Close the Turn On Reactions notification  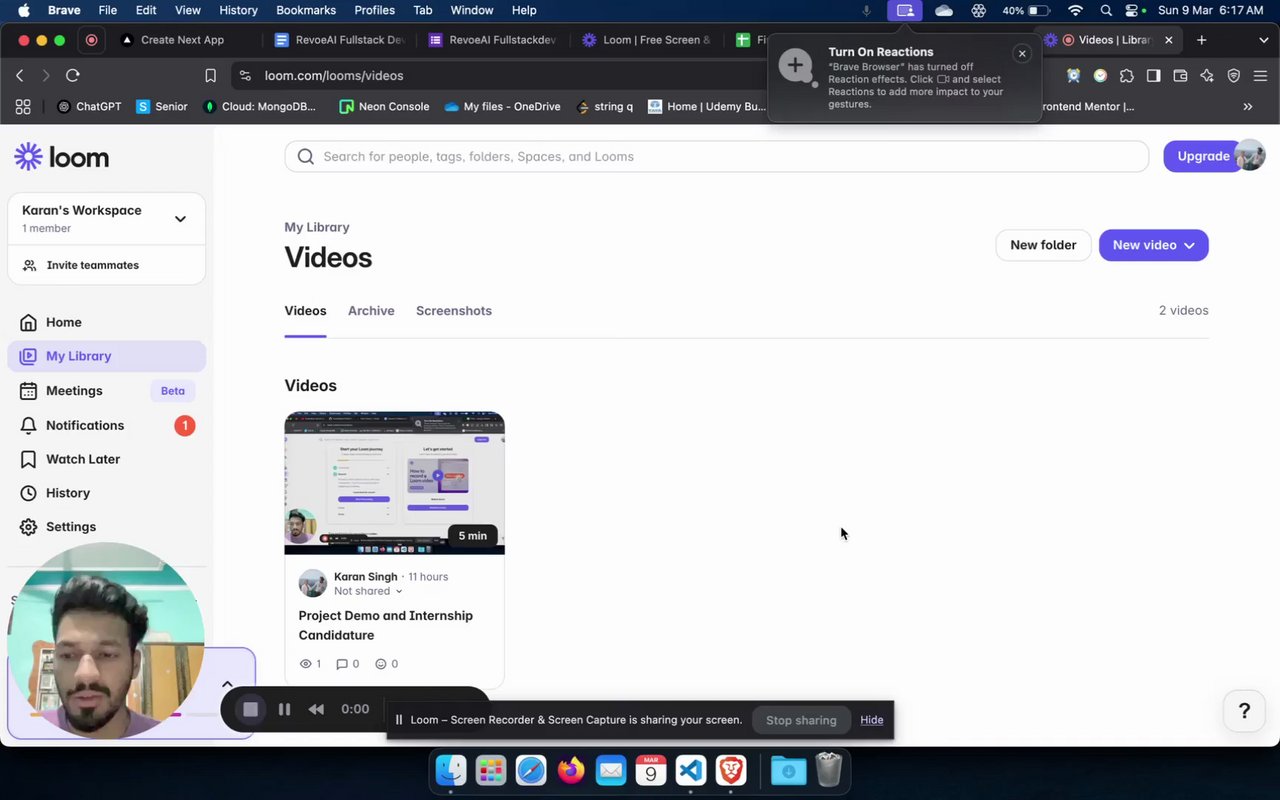[1022, 54]
